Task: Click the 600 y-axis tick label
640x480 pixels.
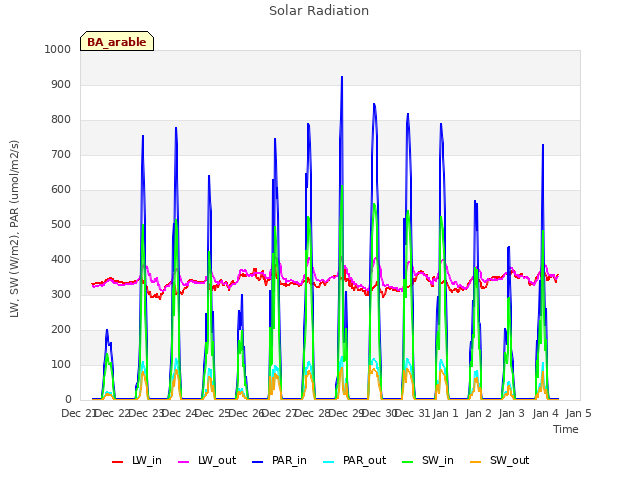Action: 61,190
